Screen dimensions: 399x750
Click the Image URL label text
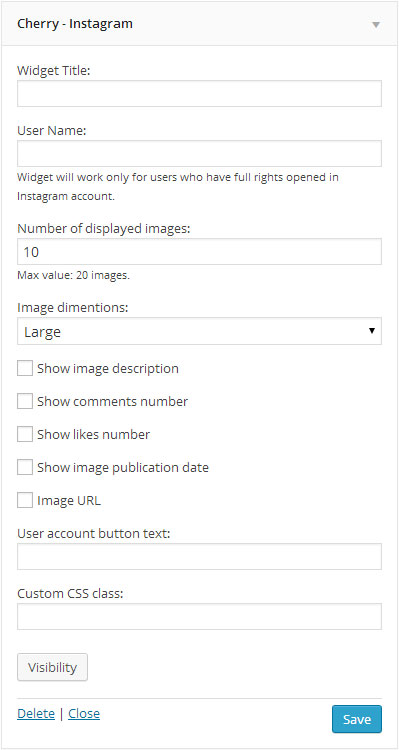[x=69, y=501]
